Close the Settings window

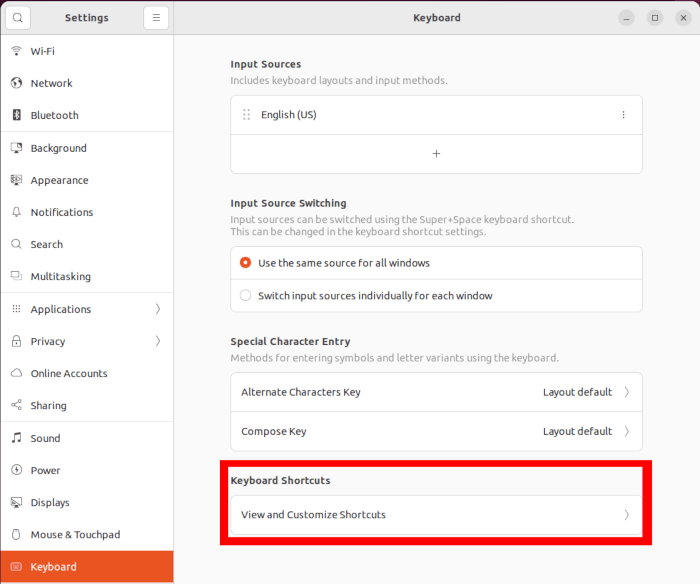[683, 18]
